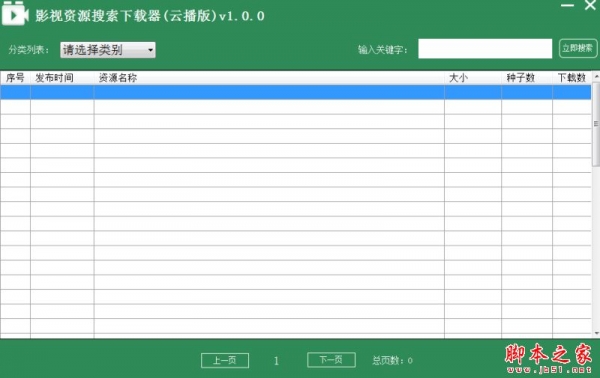Viewport: 600px width, 378px height.
Task: Sort by the 发布时间 column header
Action: coord(62,78)
